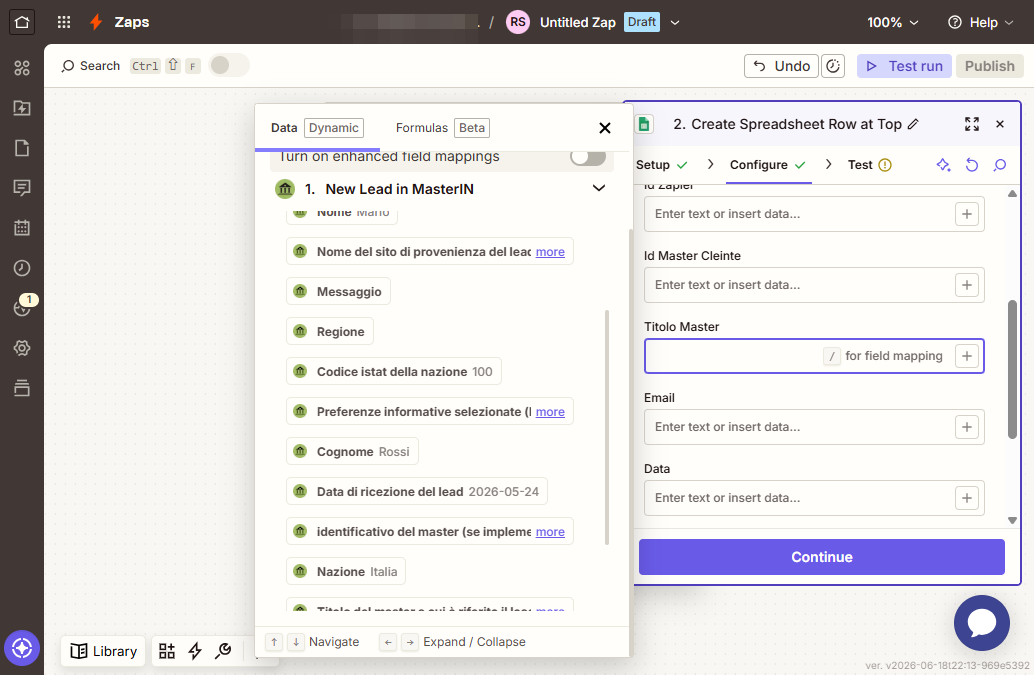Viewport: 1034px width, 675px height.
Task: Click the Undo button
Action: pyautogui.click(x=781, y=66)
